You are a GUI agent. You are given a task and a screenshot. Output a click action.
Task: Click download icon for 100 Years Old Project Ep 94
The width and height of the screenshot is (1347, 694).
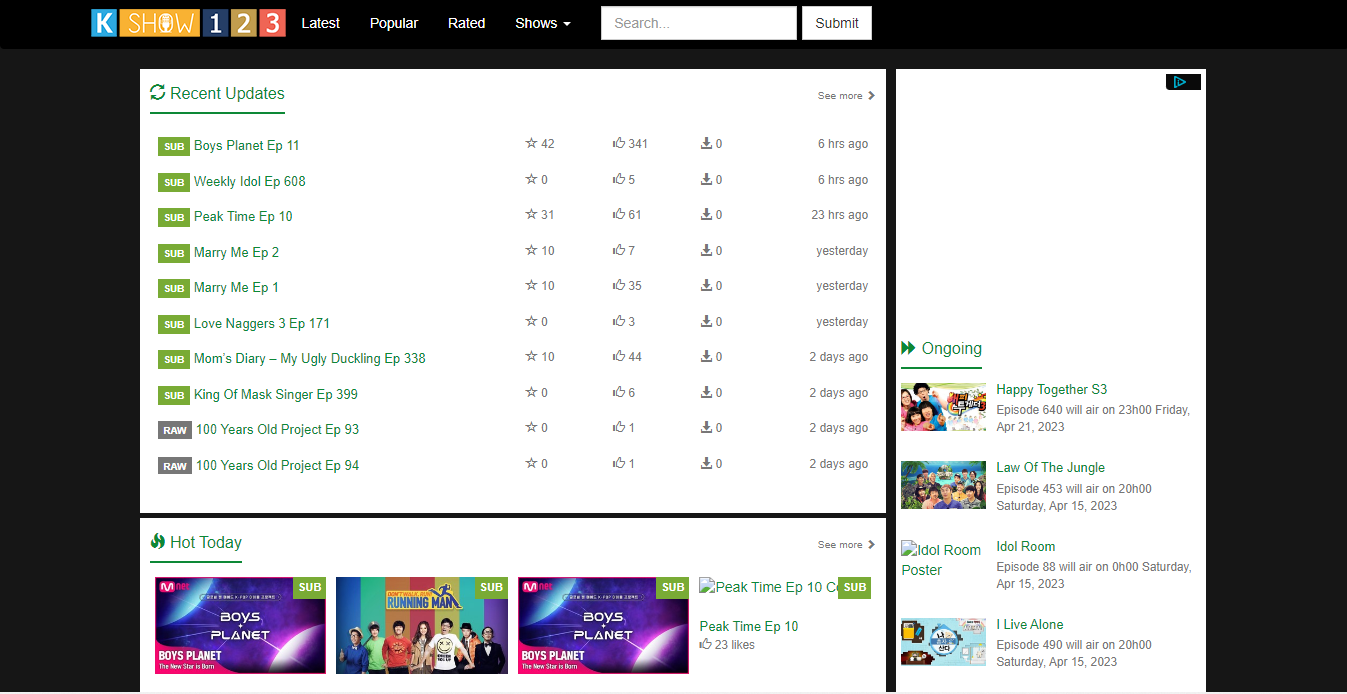[706, 463]
